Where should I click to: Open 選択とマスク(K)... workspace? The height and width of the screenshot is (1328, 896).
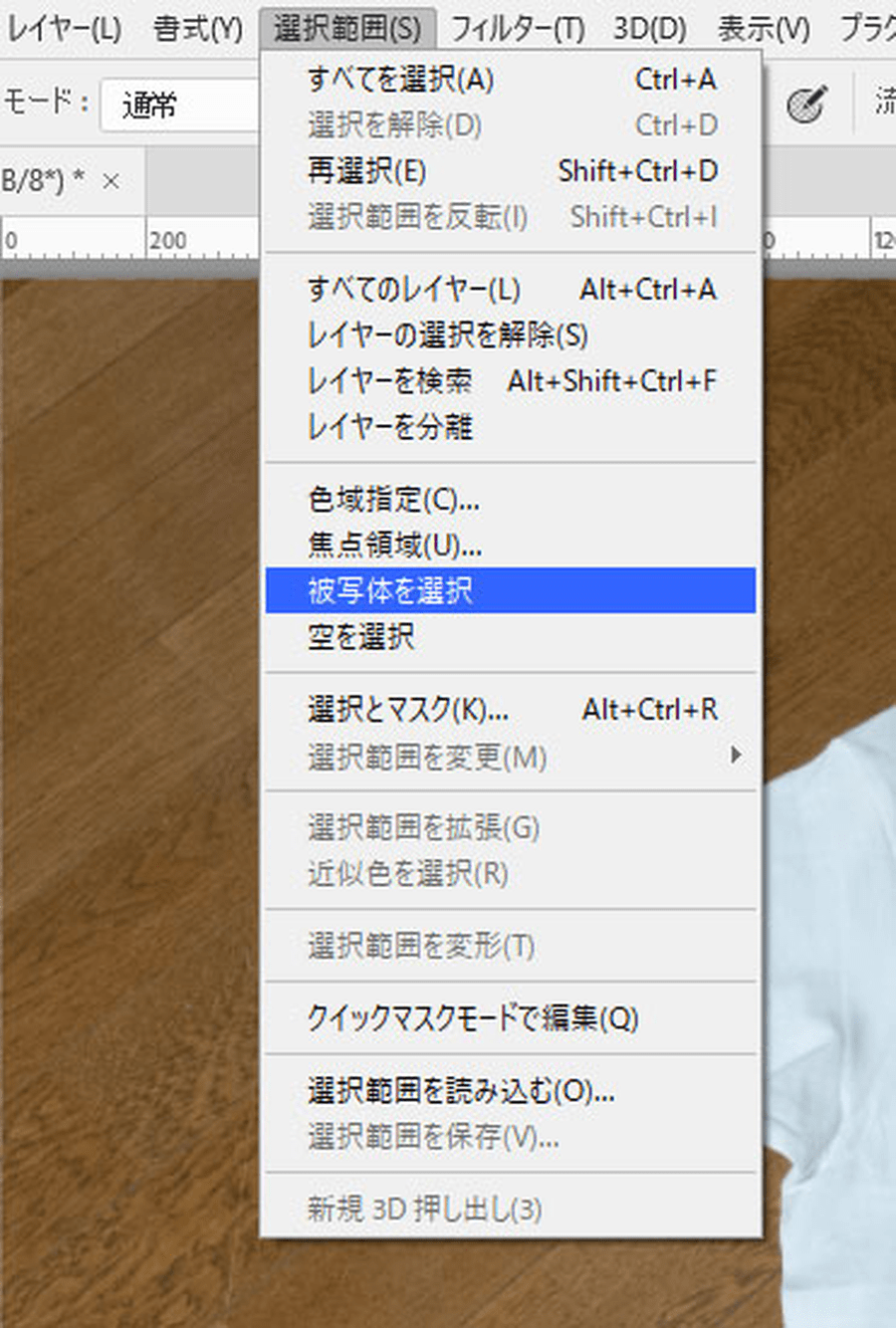[511, 710]
